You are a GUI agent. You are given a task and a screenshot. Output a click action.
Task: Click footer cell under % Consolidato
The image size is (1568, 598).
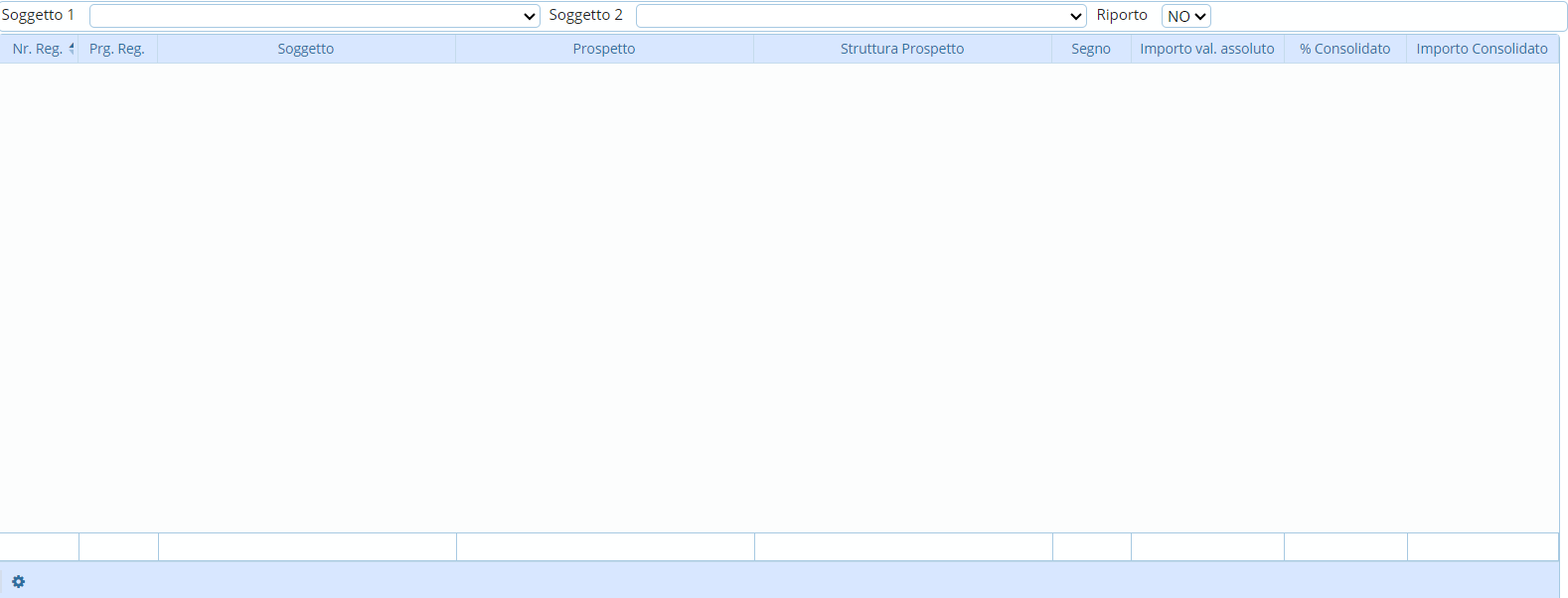[x=1345, y=547]
